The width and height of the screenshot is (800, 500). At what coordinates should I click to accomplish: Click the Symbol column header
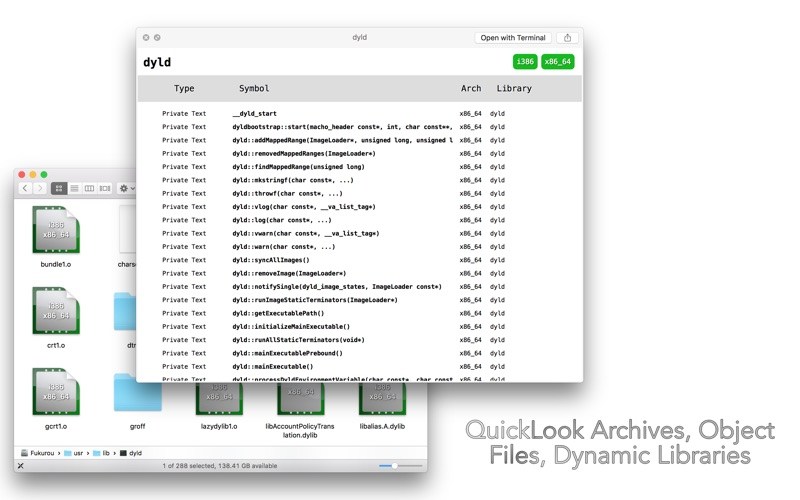(254, 88)
